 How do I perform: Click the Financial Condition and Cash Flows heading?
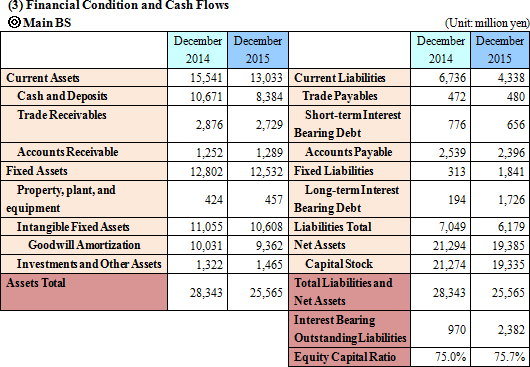click(118, 5)
